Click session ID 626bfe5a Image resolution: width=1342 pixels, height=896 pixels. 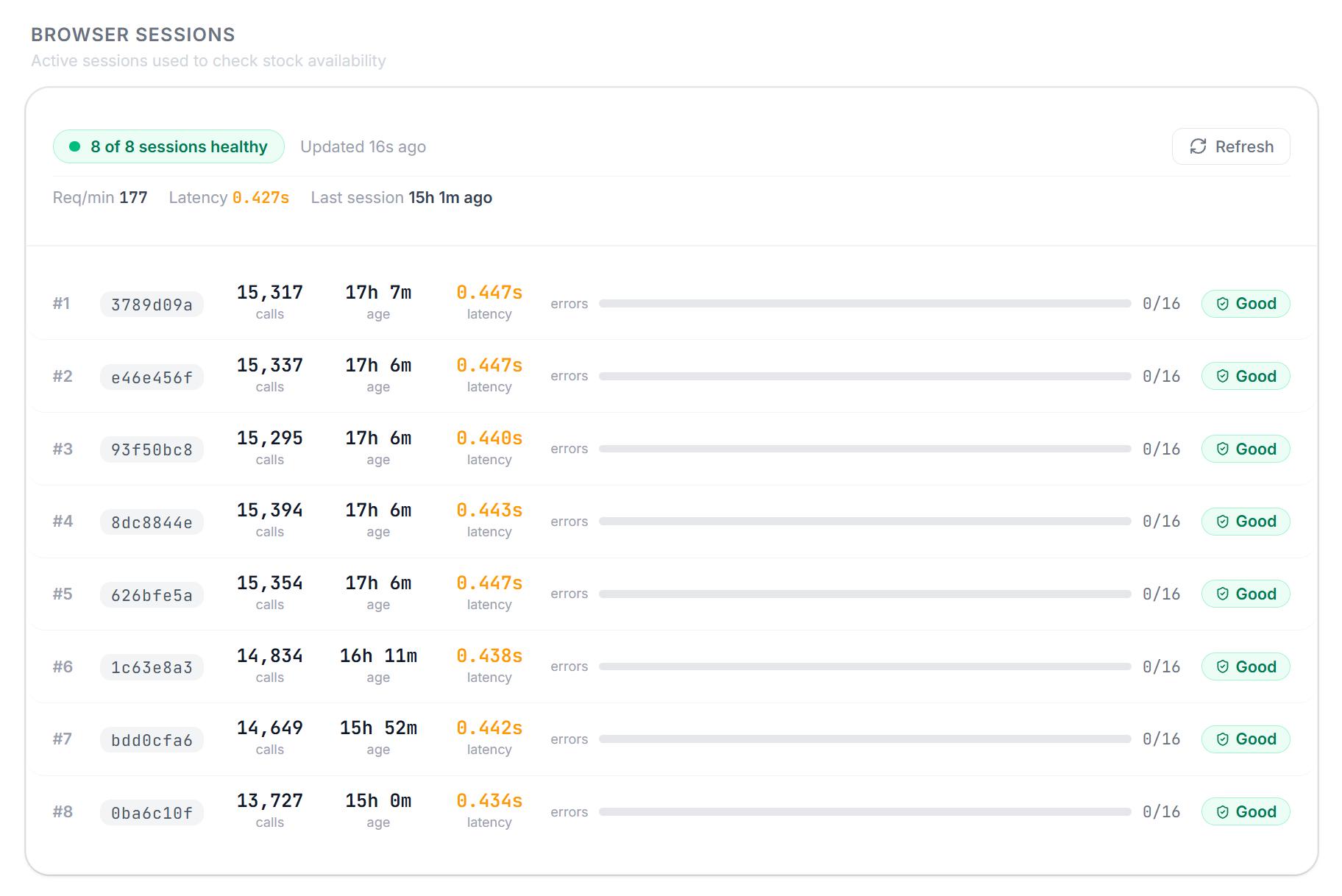pyautogui.click(x=152, y=595)
